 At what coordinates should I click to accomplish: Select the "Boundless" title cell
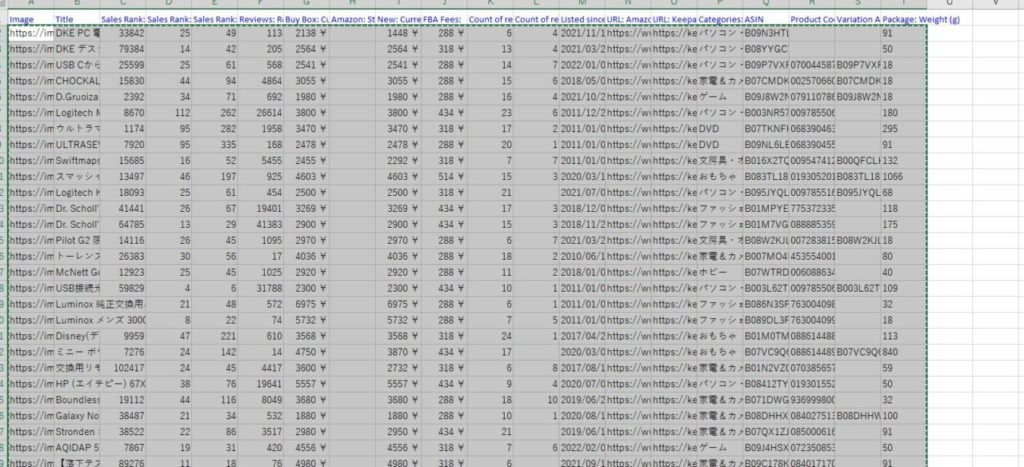76,399
